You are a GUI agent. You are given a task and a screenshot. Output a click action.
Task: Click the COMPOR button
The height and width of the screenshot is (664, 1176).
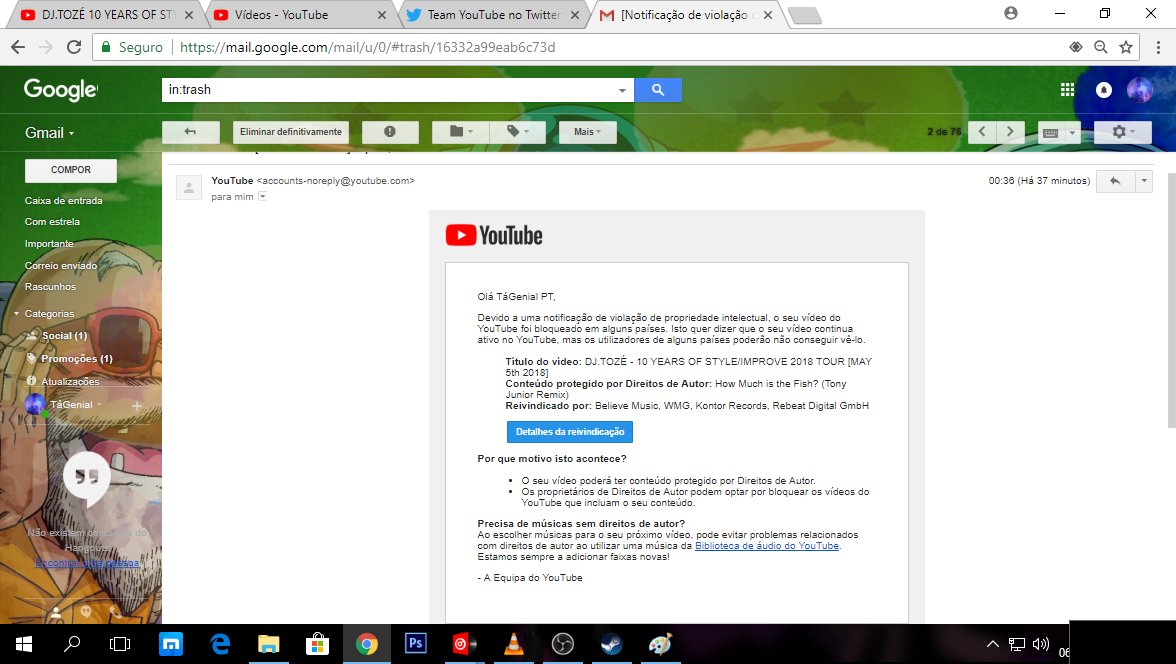point(70,170)
